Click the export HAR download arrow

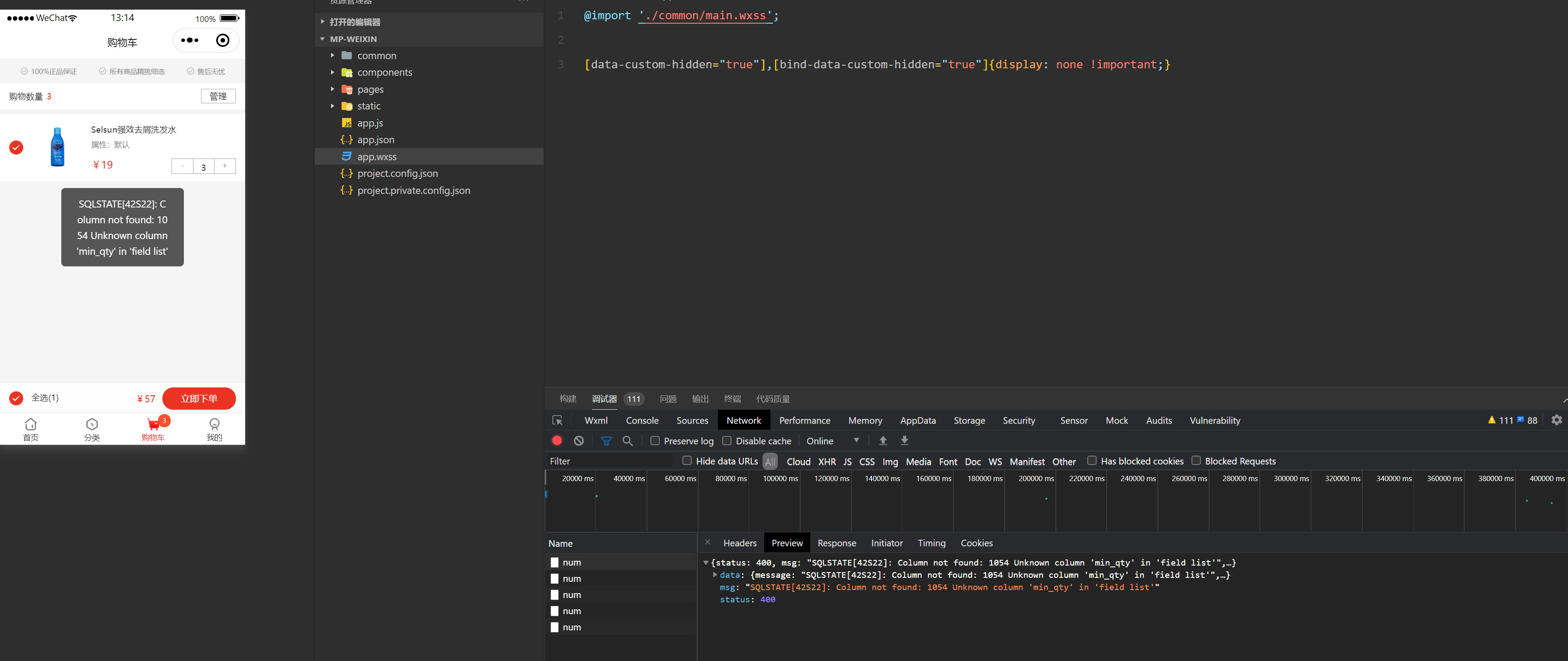point(904,440)
